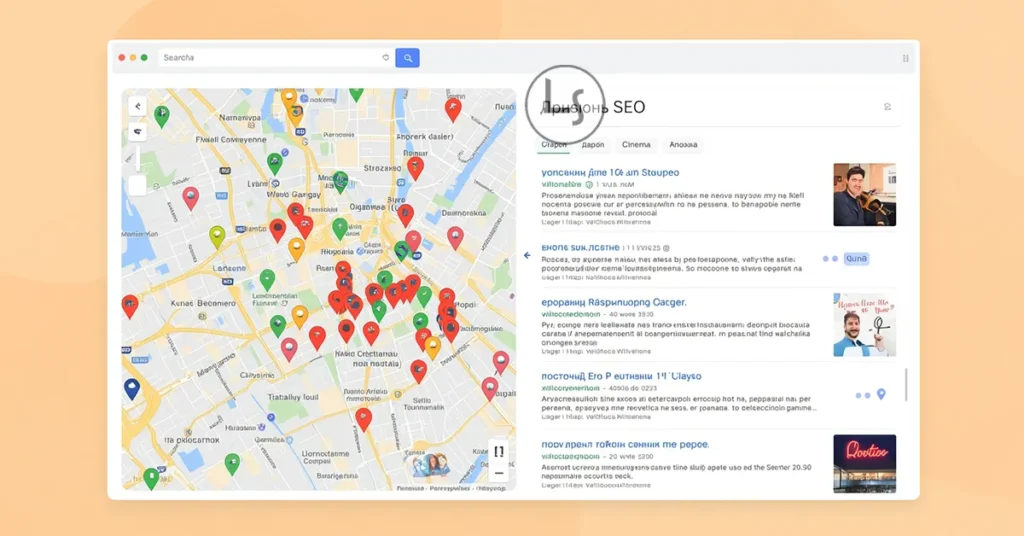Select the yellow-green pin above Laпсепе
This screenshot has width=1024, height=536.
217,237
